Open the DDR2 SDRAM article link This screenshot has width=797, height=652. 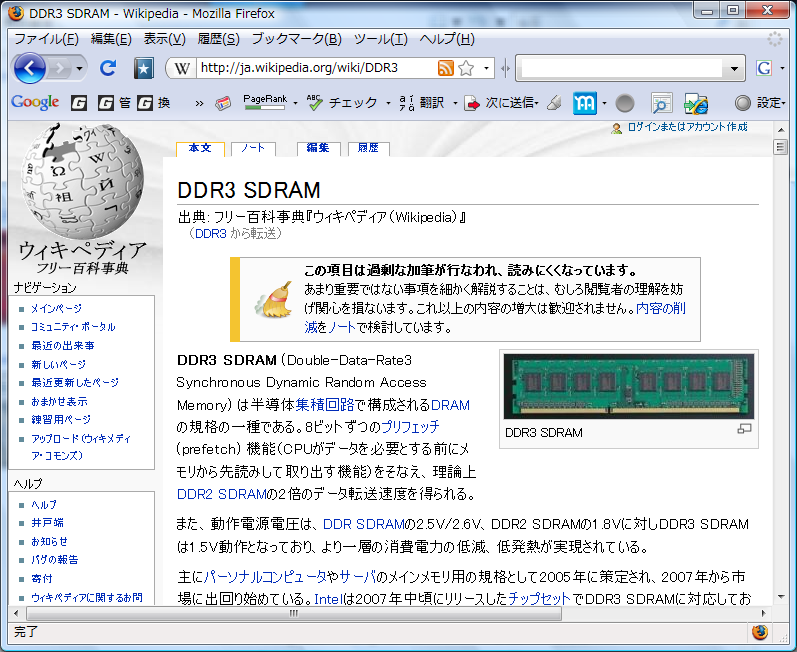click(222, 494)
